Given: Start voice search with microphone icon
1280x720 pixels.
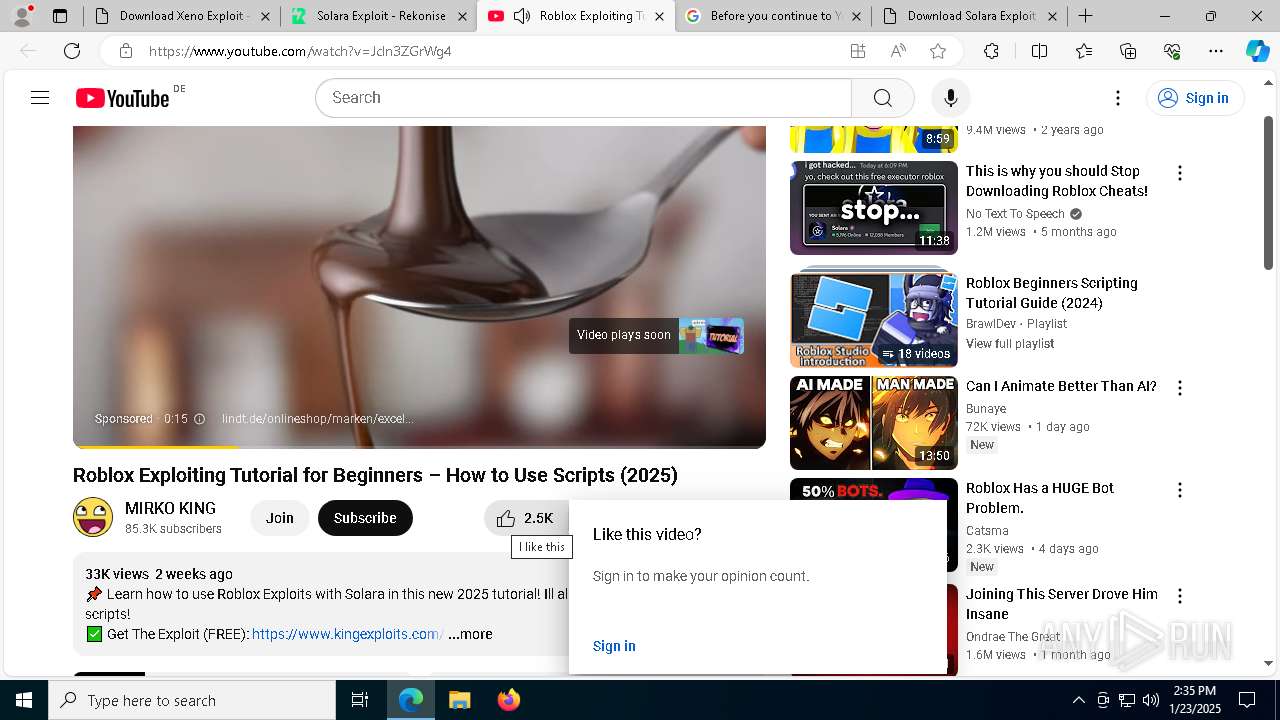Looking at the screenshot, I should tap(950, 97).
